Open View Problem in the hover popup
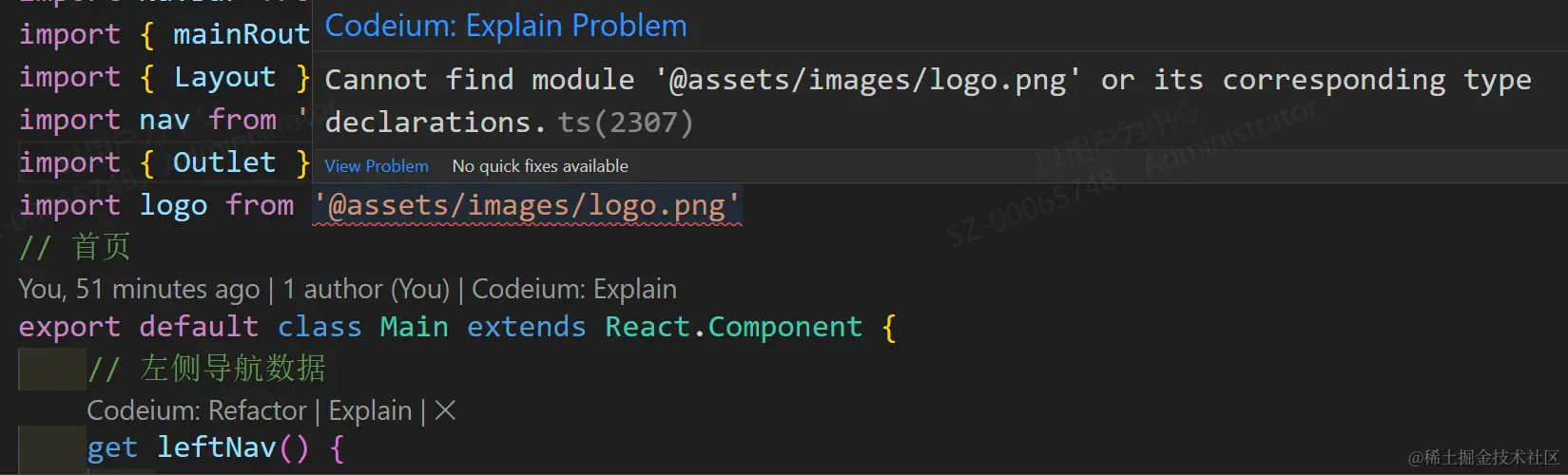This screenshot has height=475, width=1568. [377, 166]
